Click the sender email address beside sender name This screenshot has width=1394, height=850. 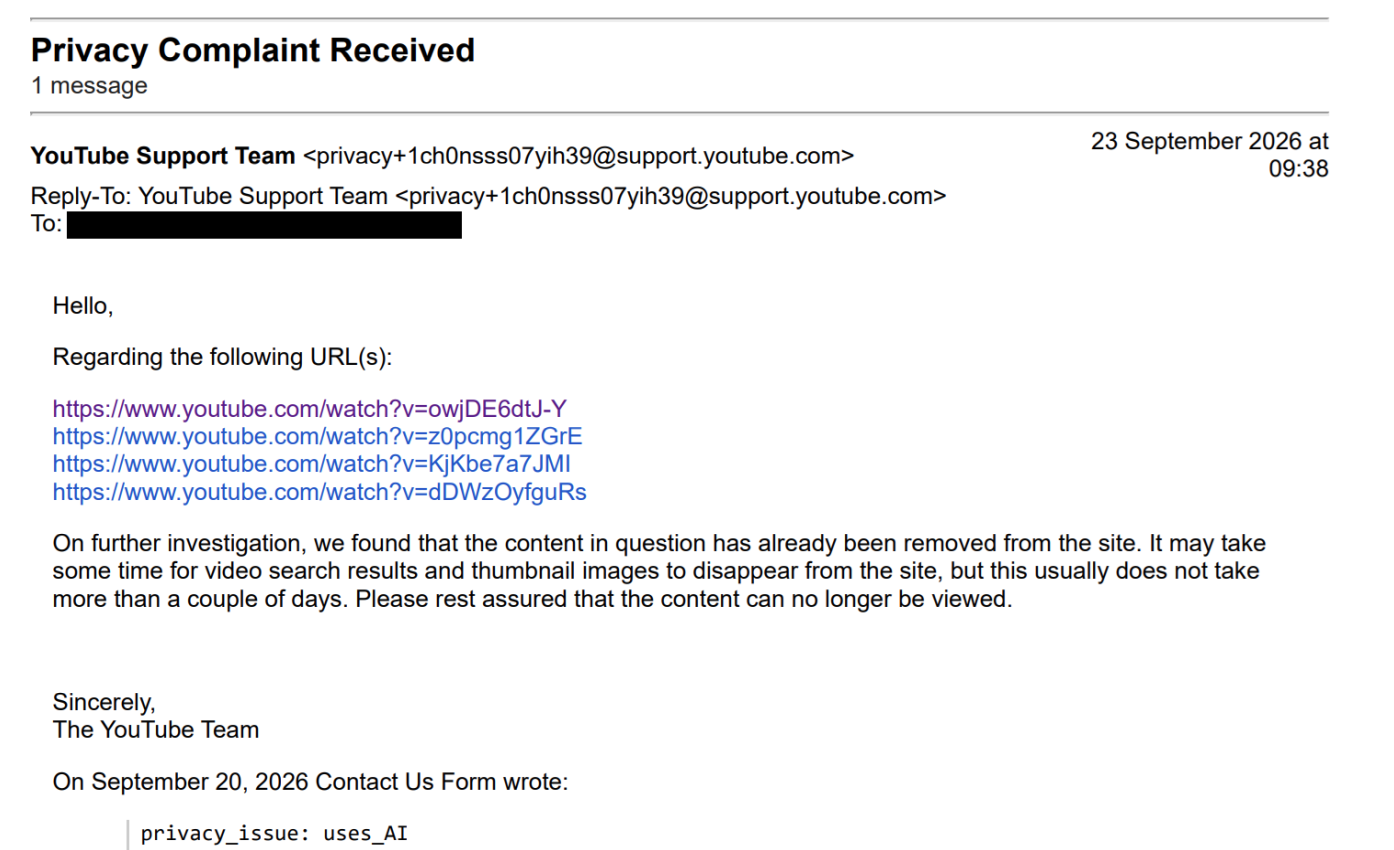[x=578, y=156]
